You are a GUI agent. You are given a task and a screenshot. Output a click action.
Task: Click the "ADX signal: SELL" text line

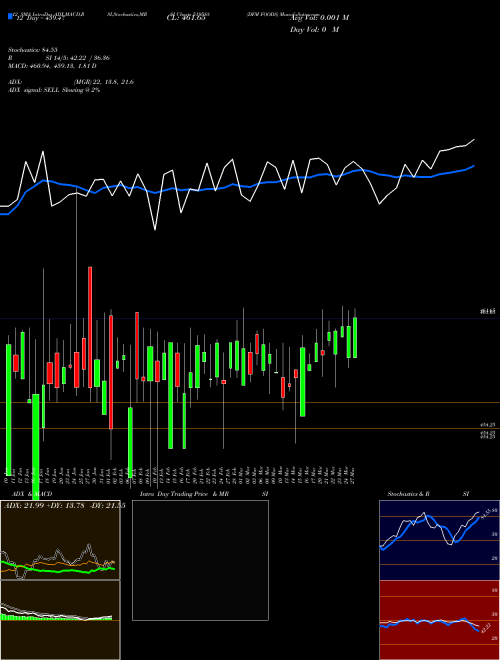54,90
